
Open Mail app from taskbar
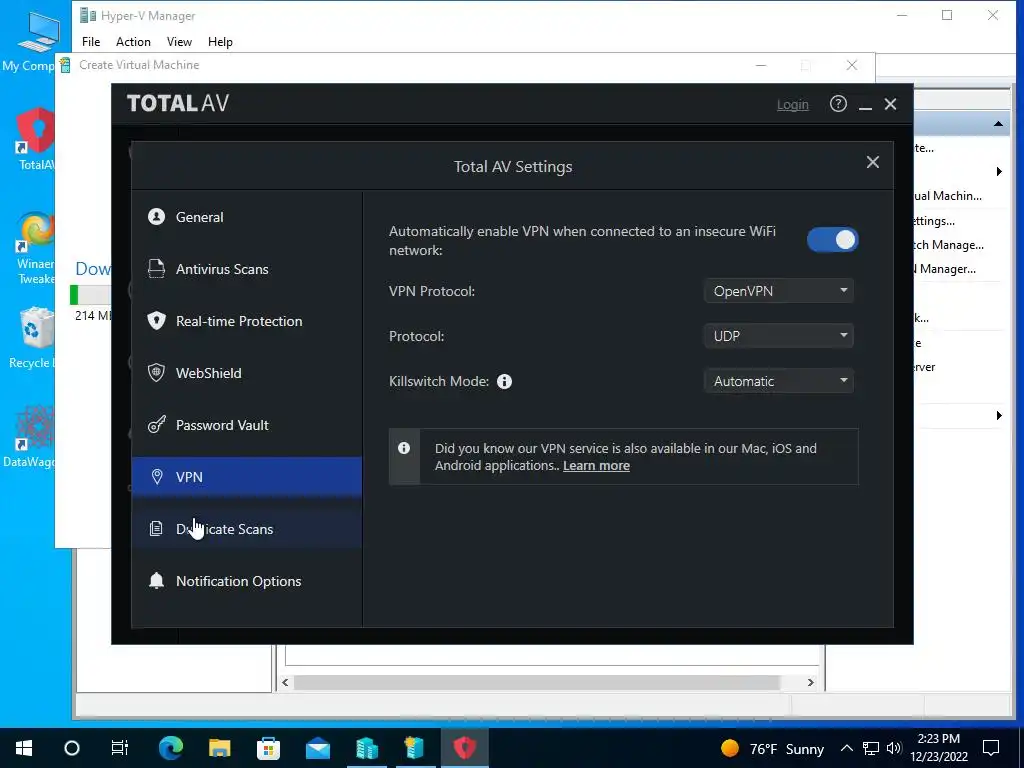pos(317,748)
